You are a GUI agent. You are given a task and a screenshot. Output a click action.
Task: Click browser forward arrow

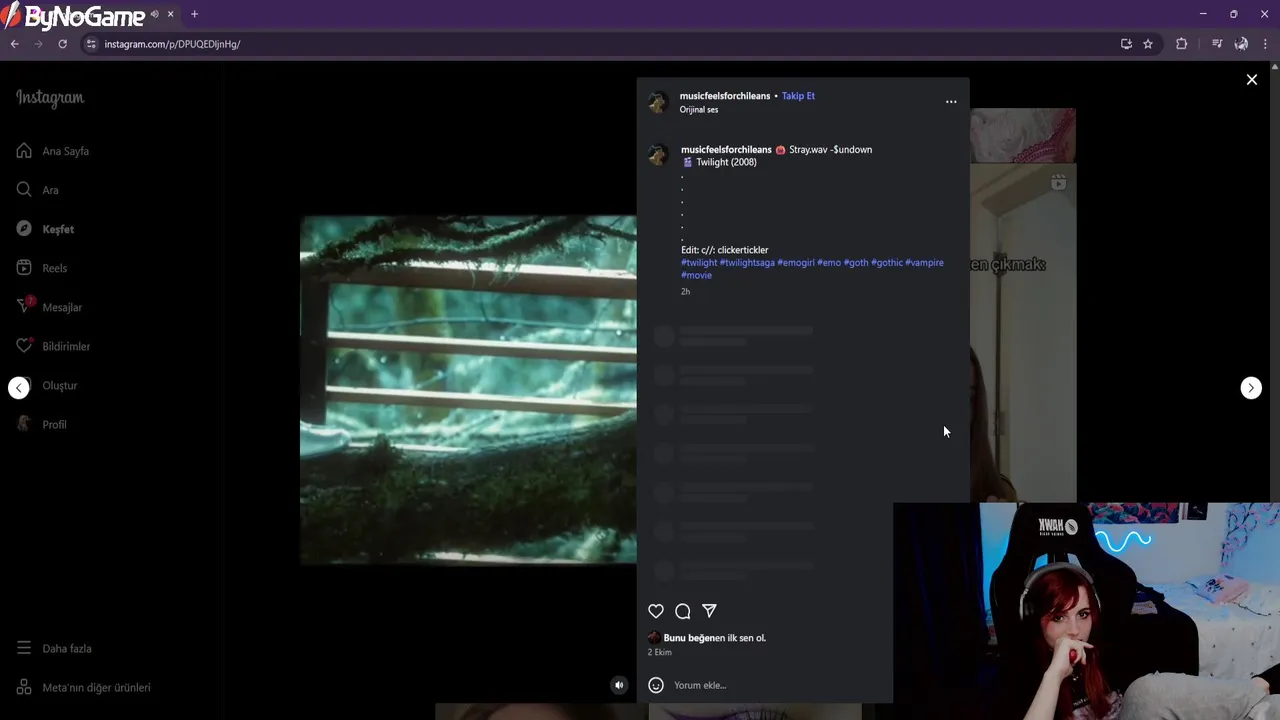coord(39,44)
